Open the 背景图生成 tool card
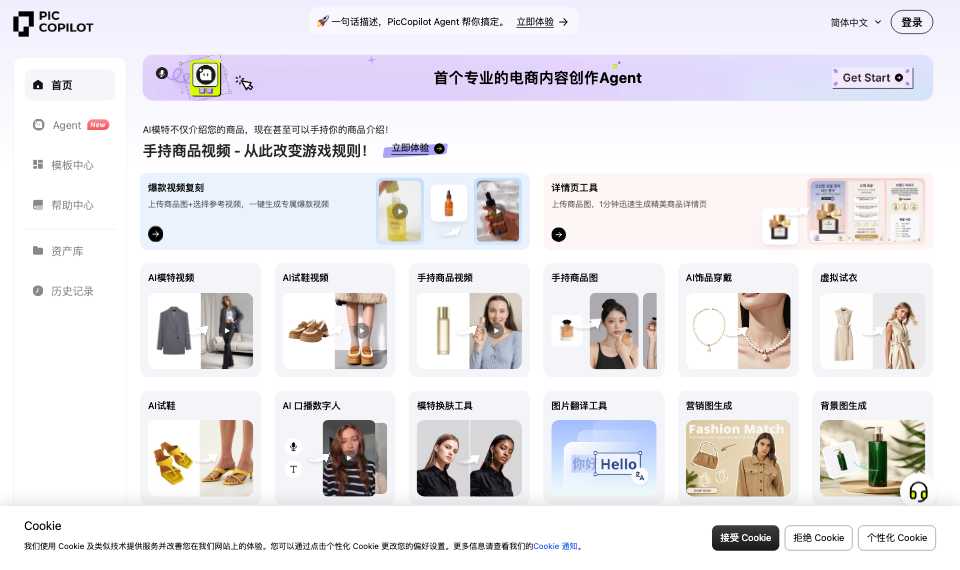 [x=872, y=448]
